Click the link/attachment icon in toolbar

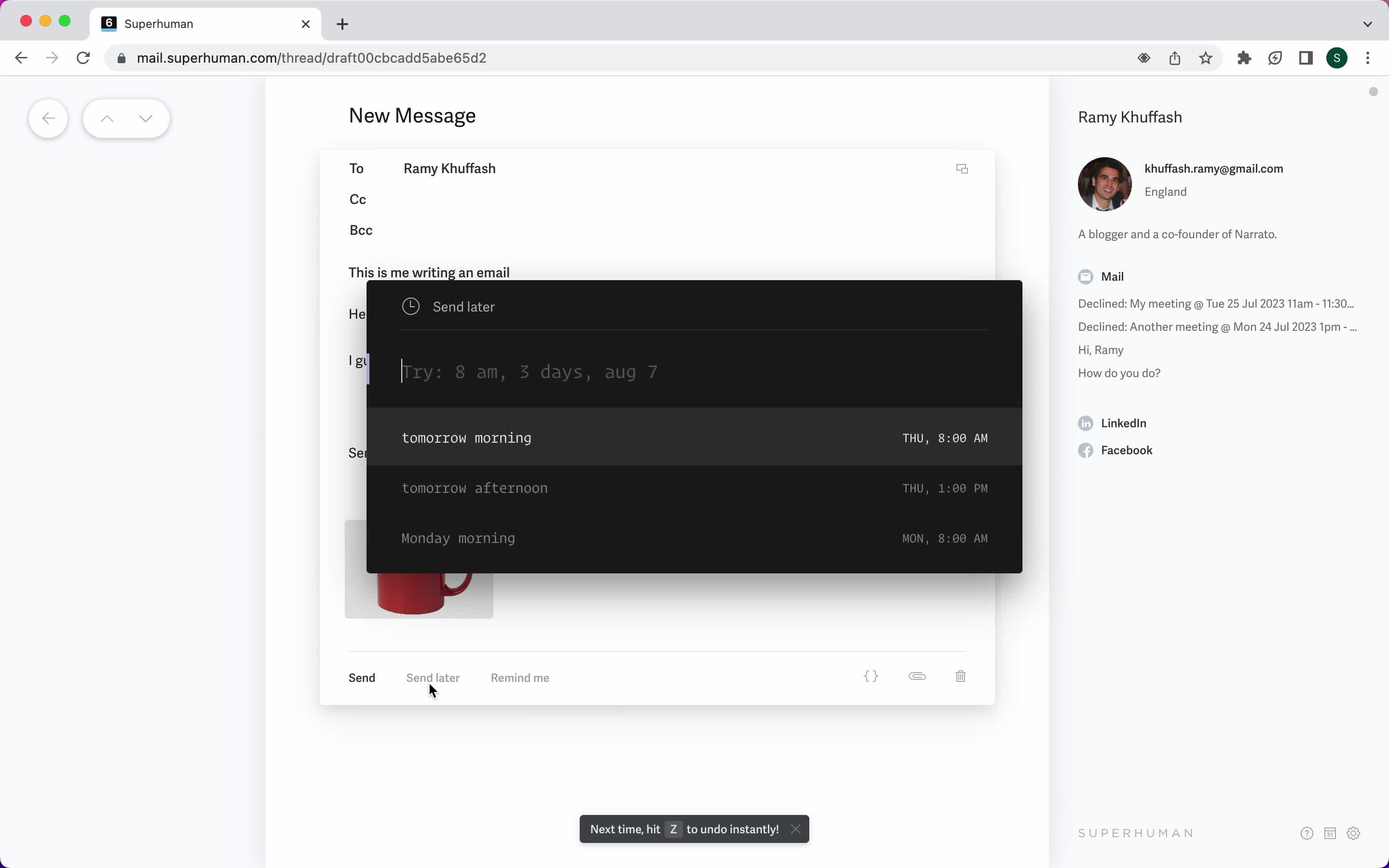tap(916, 677)
